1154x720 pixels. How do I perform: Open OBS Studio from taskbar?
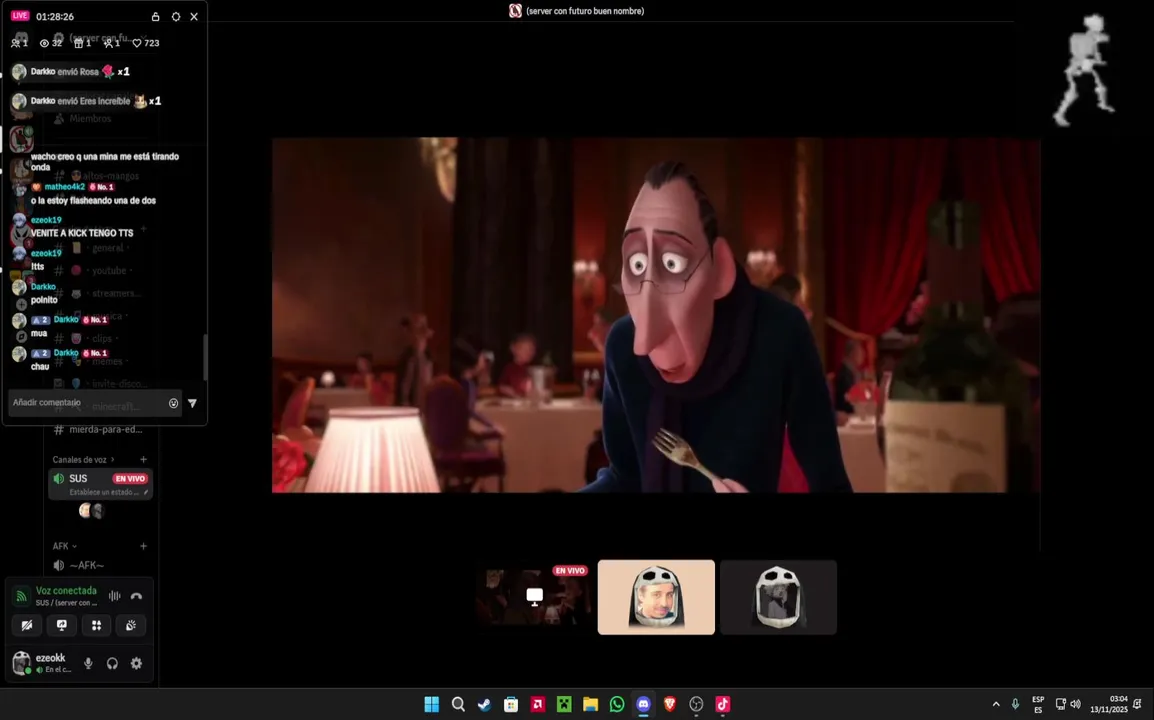point(696,705)
